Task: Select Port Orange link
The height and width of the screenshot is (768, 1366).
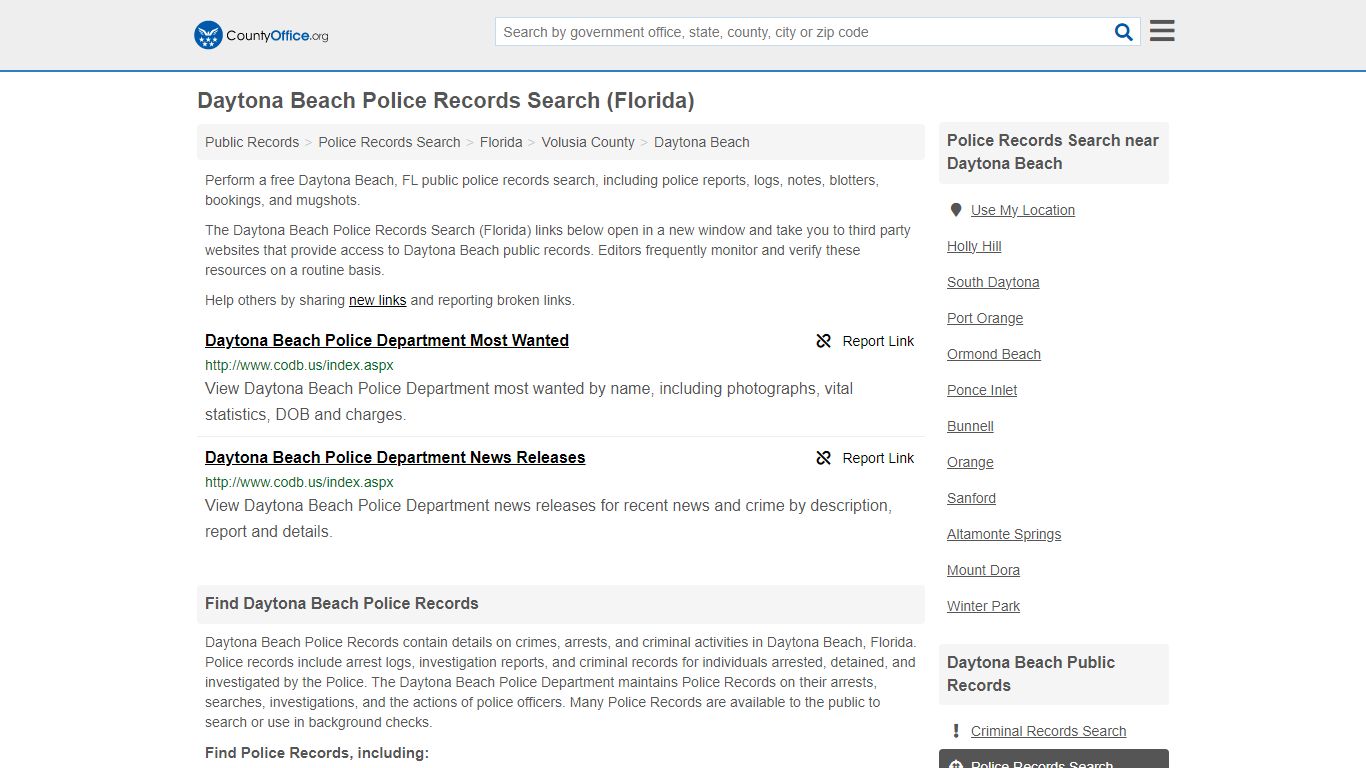Action: 985,318
